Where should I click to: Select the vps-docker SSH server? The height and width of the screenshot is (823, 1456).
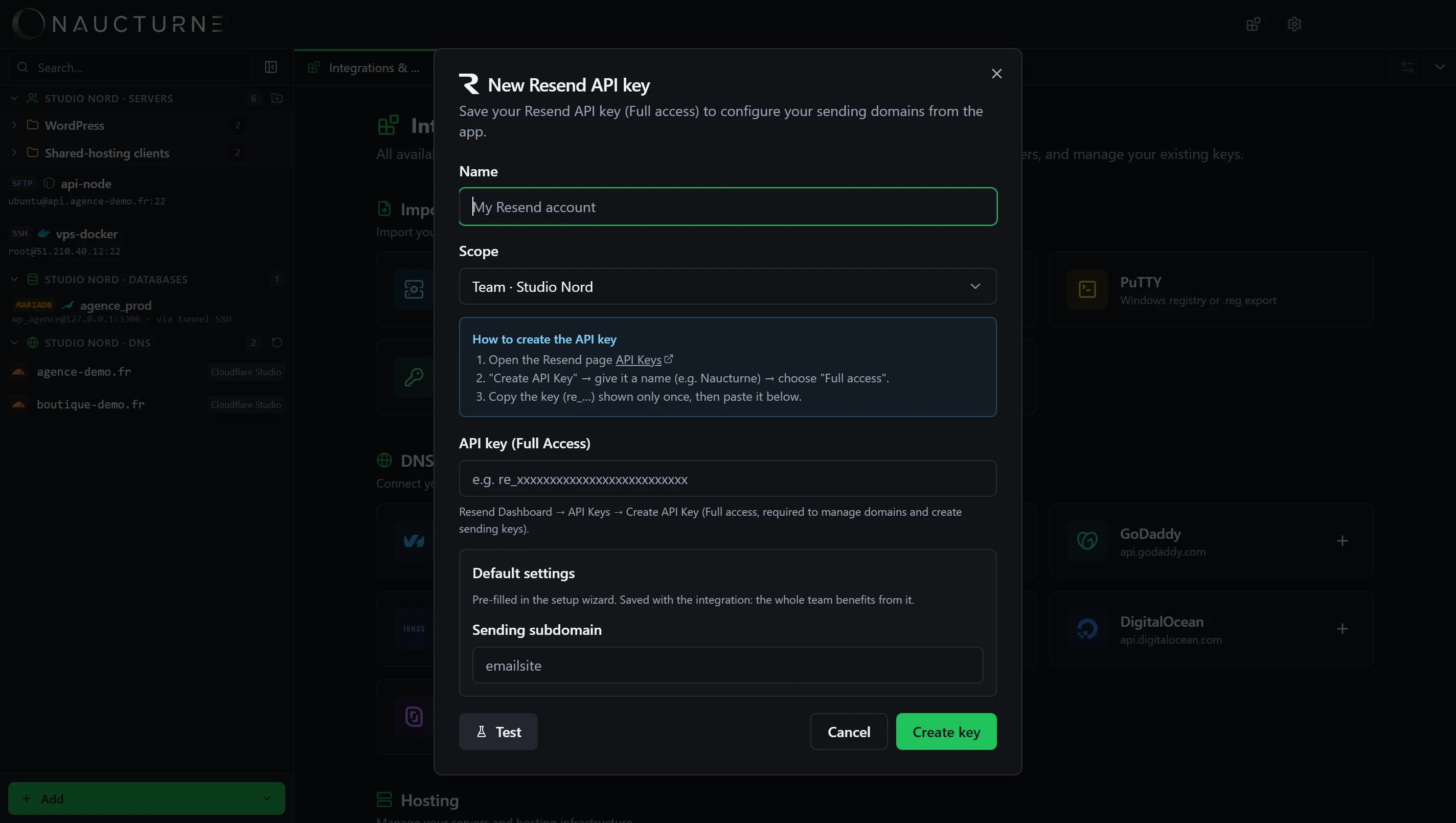point(146,241)
